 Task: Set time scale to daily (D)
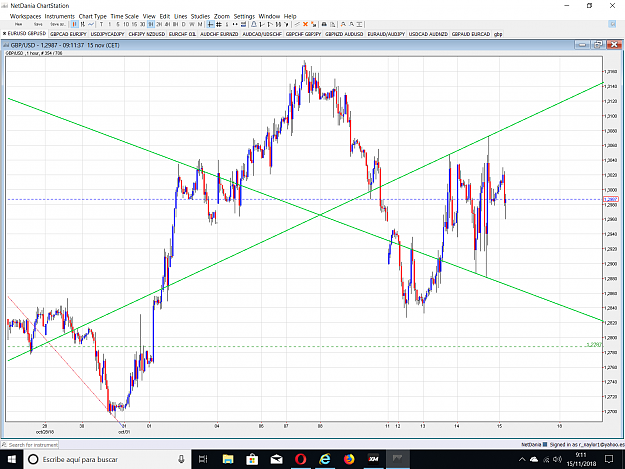pyautogui.click(x=183, y=24)
